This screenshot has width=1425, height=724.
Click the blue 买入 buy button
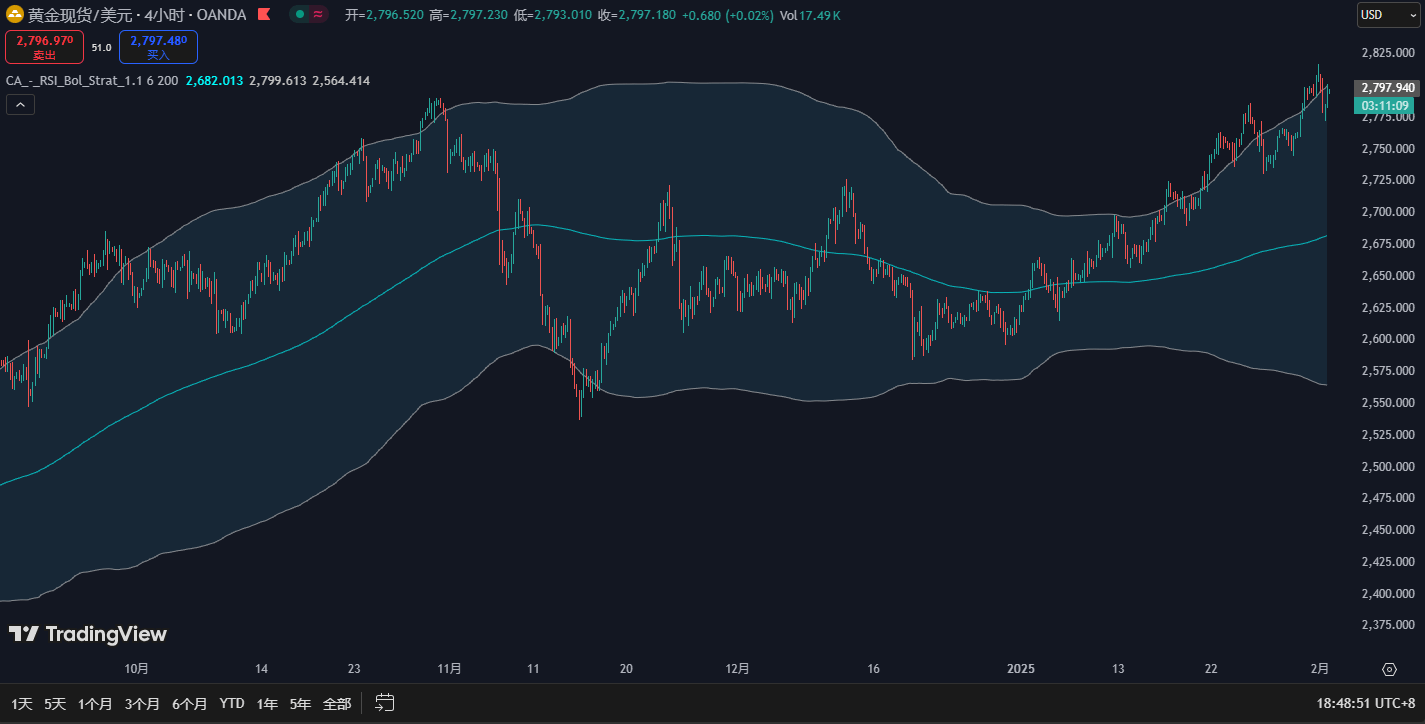pos(158,47)
